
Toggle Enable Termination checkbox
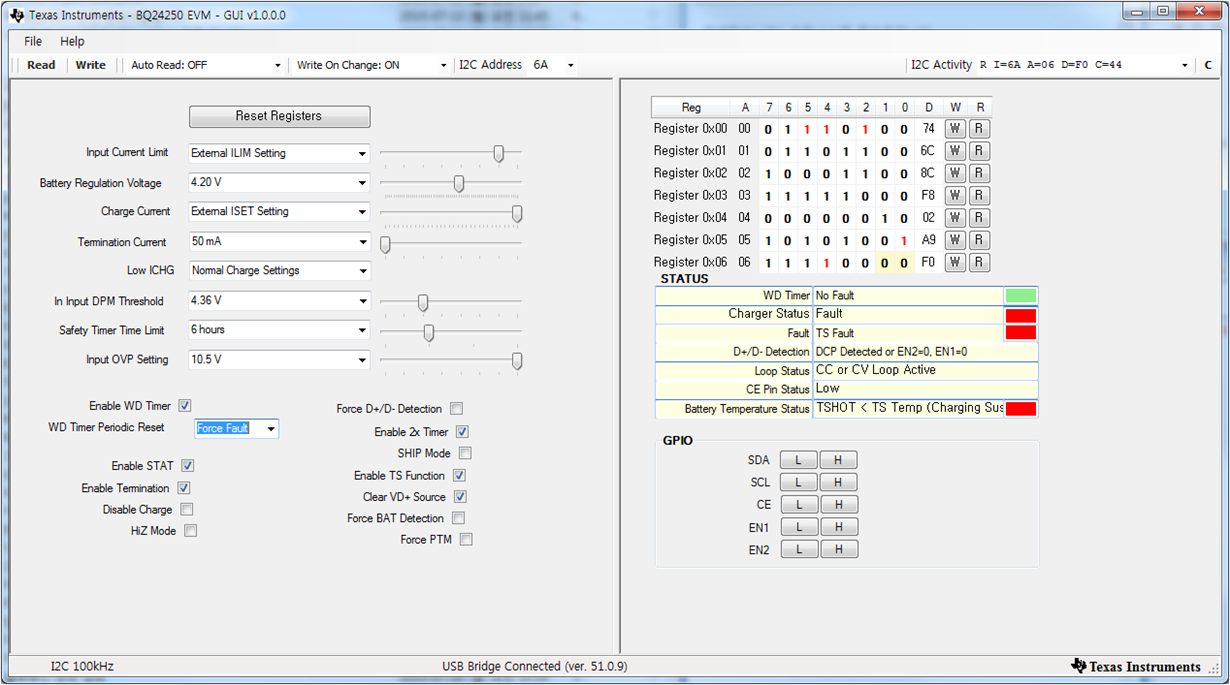point(183,488)
